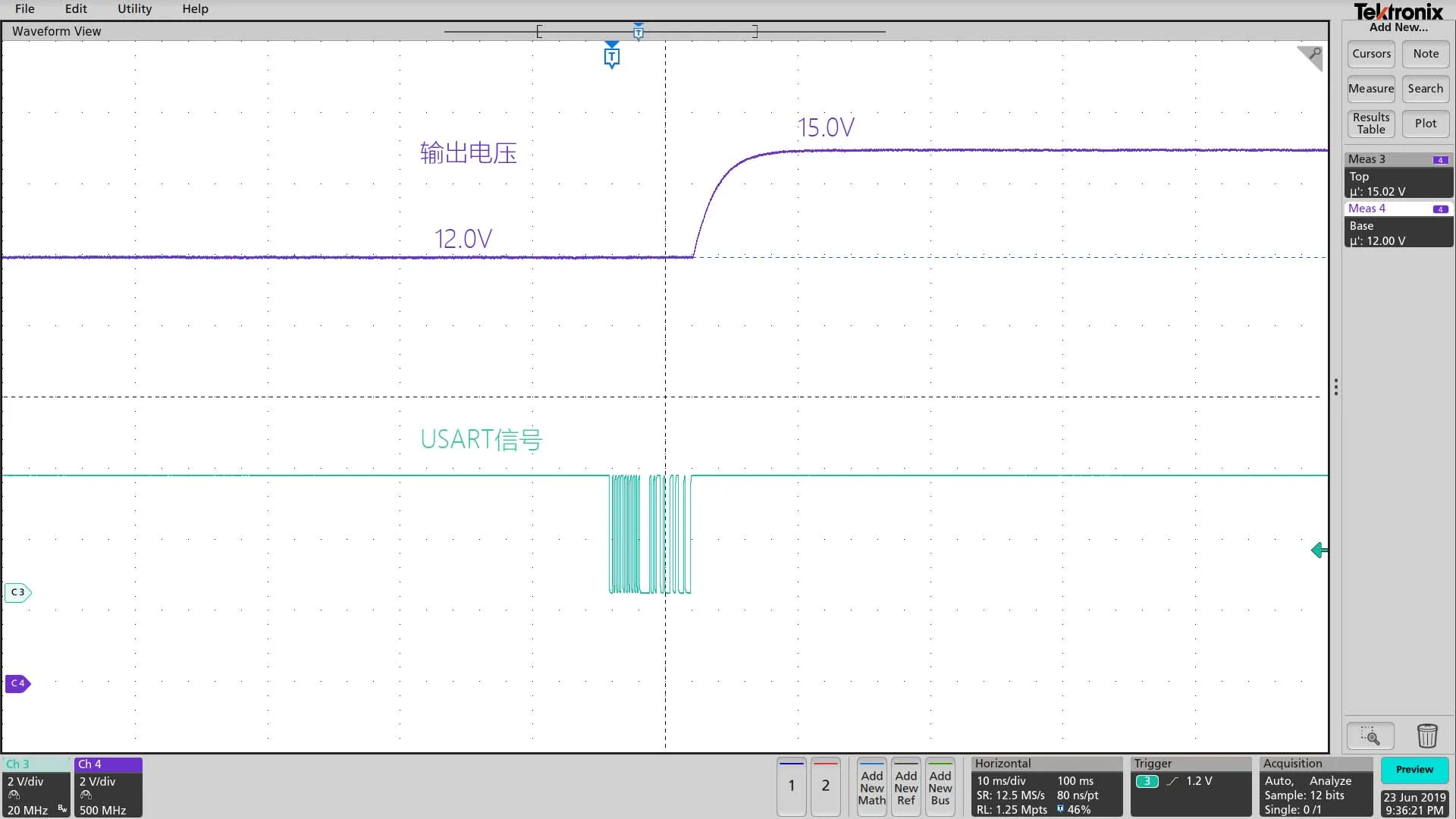The height and width of the screenshot is (819, 1456).
Task: Open the Utility menu
Action: (x=134, y=9)
